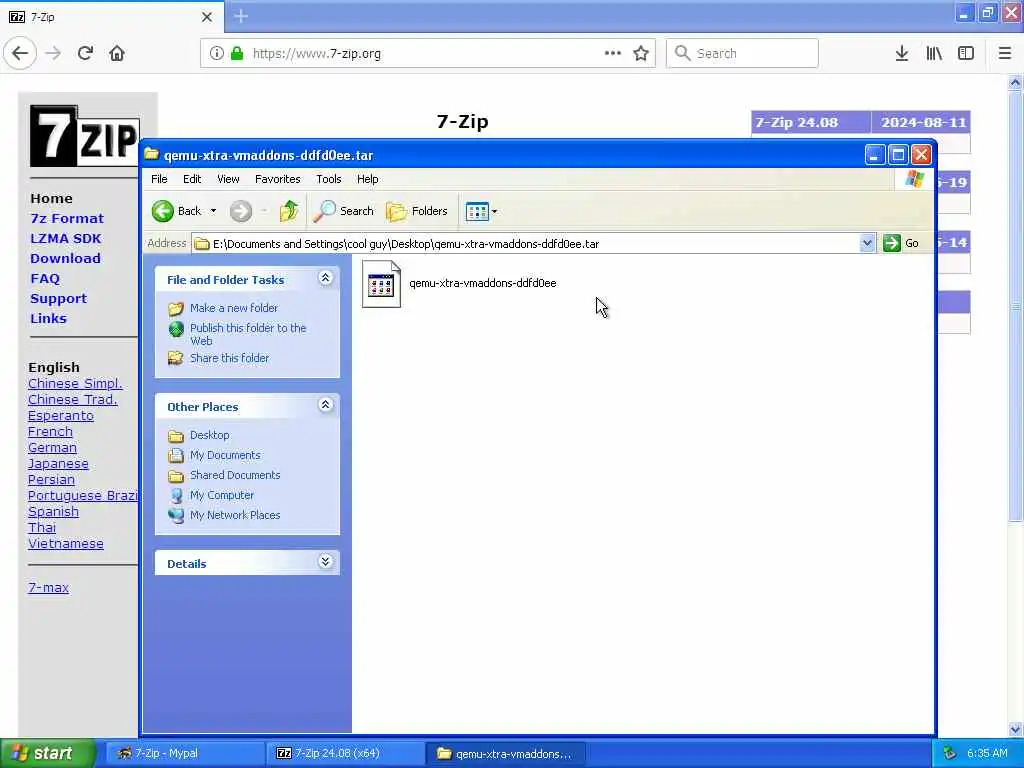Bookmark this page with the star icon
The height and width of the screenshot is (768, 1024).
(x=641, y=53)
